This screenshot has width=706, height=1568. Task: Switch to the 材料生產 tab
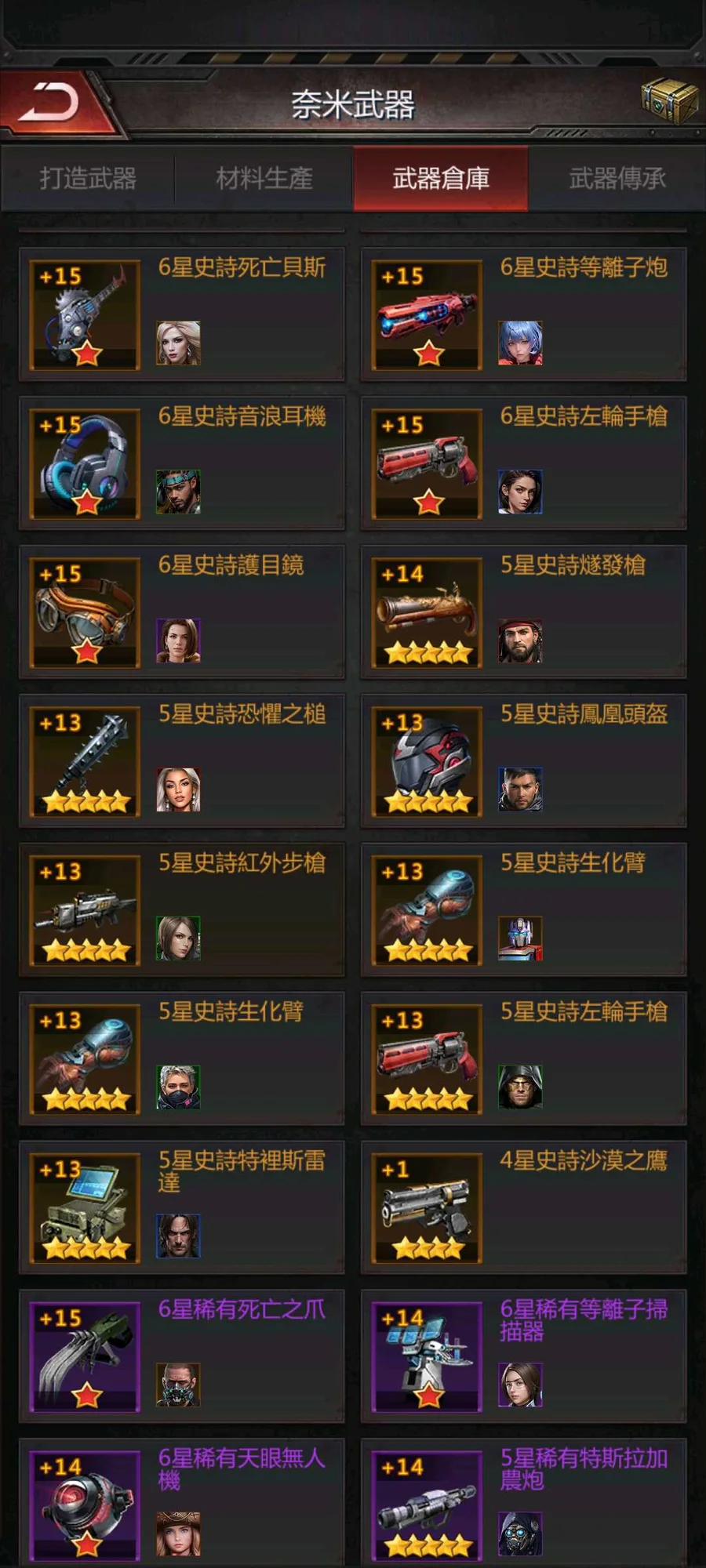[x=264, y=179]
